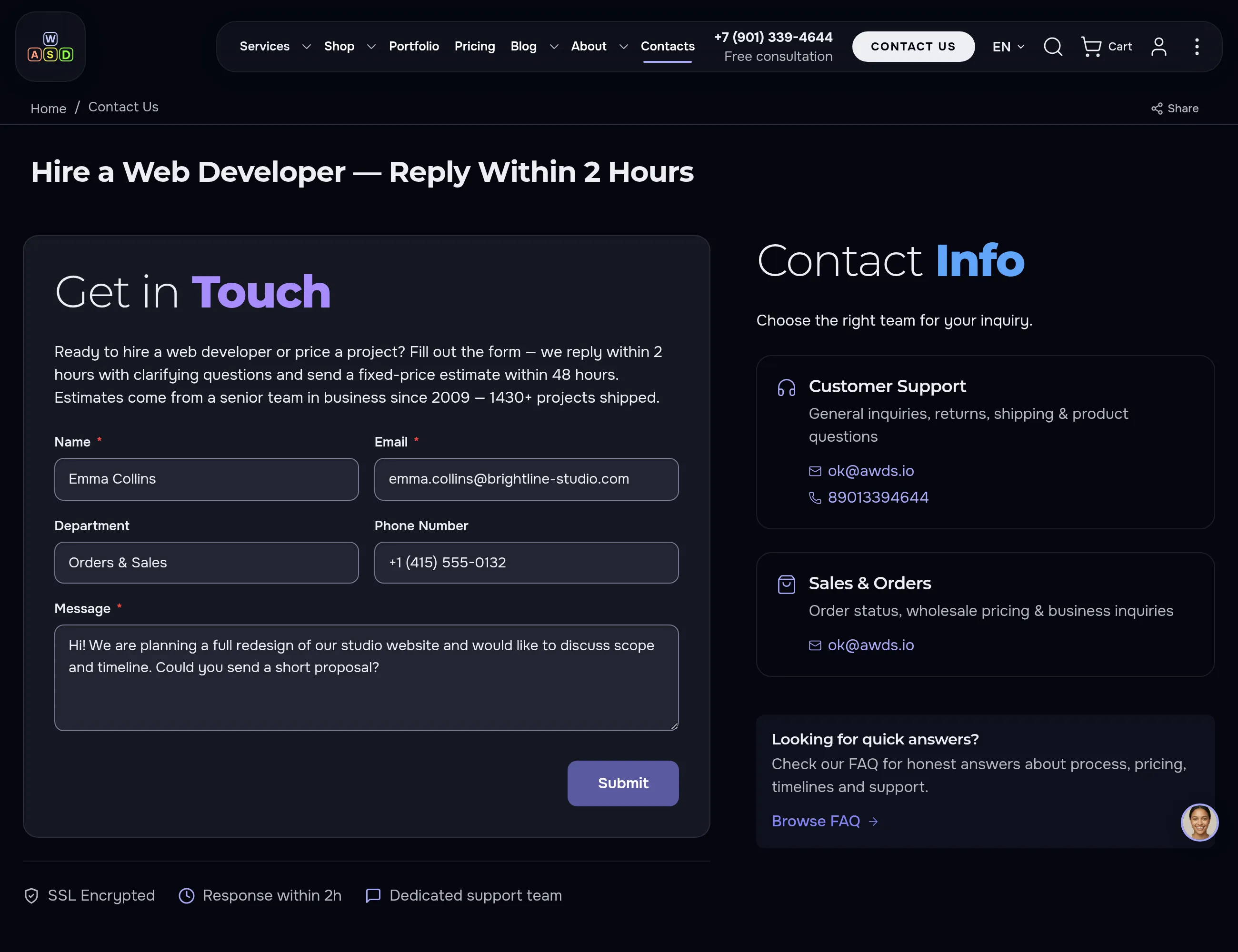The width and height of the screenshot is (1238, 952).
Task: Open the search magnifier icon
Action: click(1053, 47)
